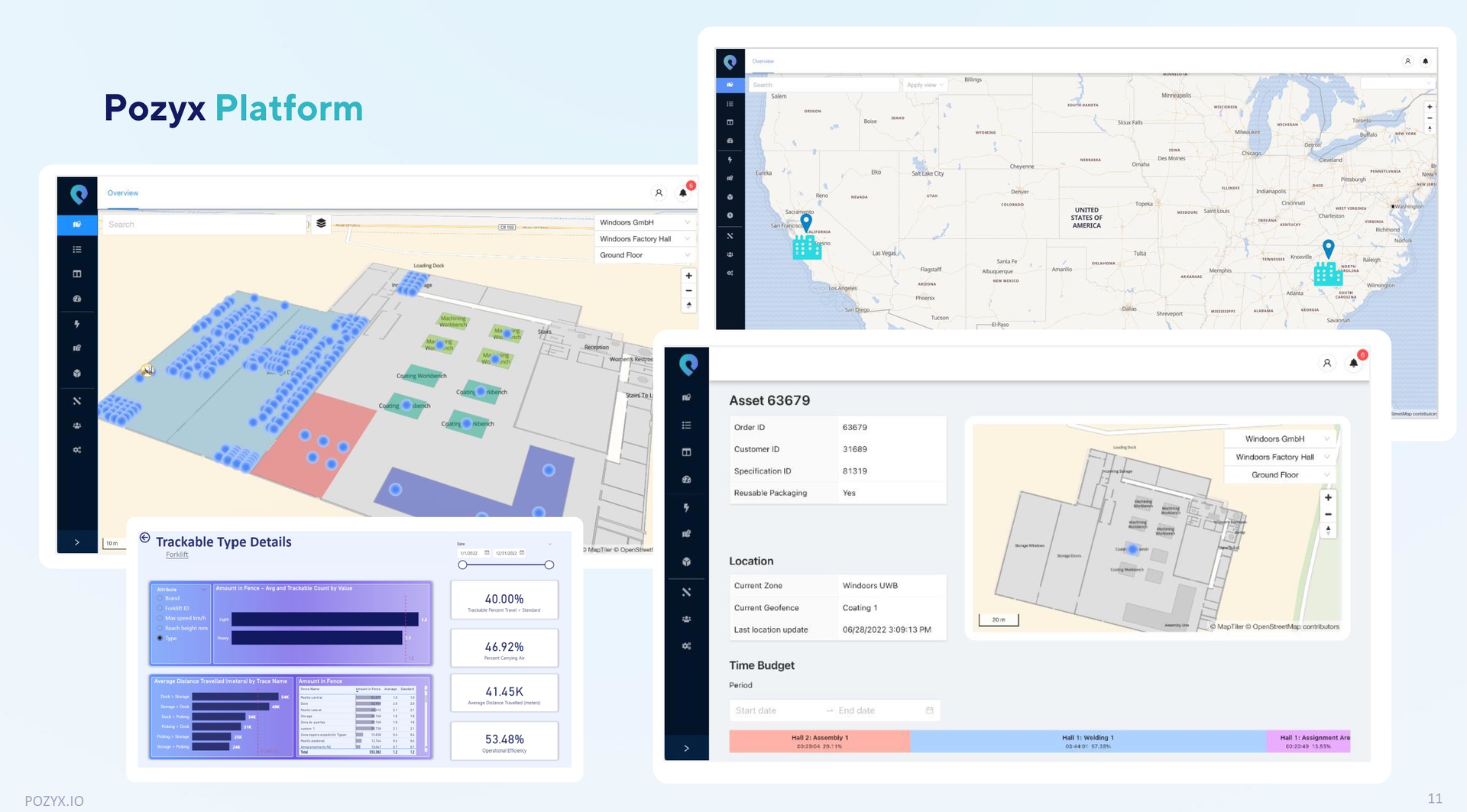Click the analytics gauge icon in the sidebar

pos(76,298)
